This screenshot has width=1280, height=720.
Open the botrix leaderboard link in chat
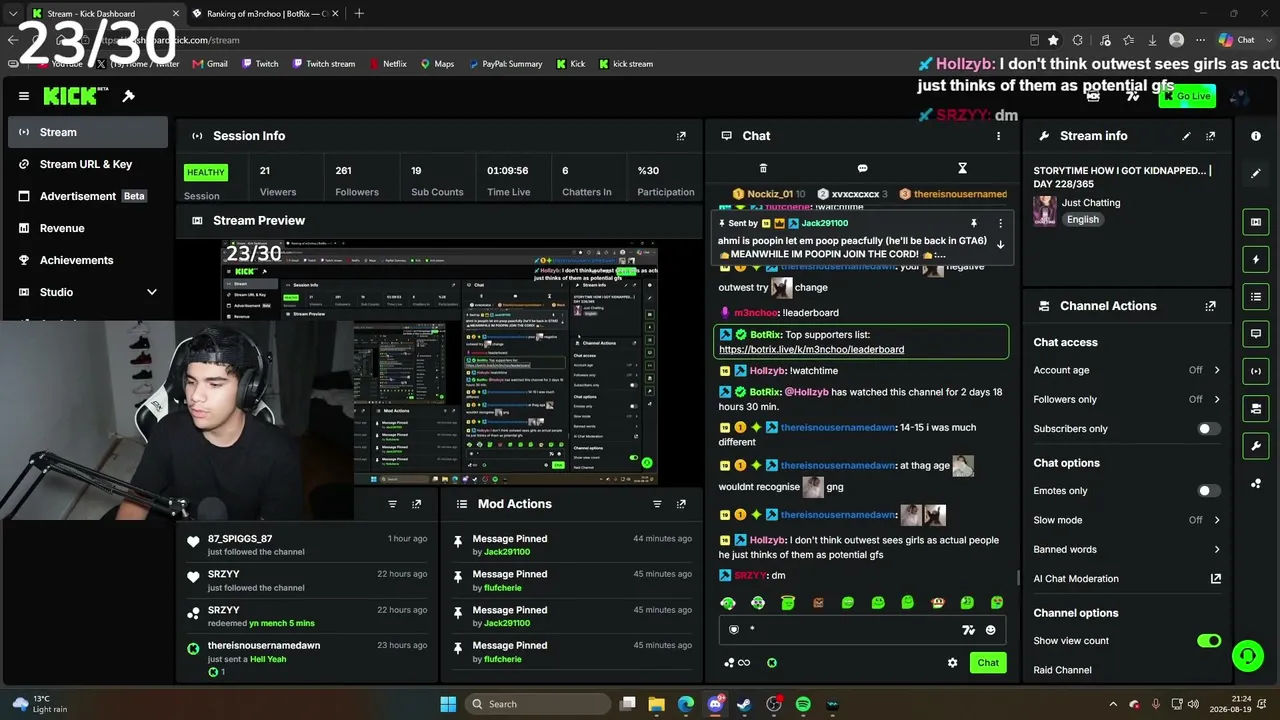coord(811,350)
